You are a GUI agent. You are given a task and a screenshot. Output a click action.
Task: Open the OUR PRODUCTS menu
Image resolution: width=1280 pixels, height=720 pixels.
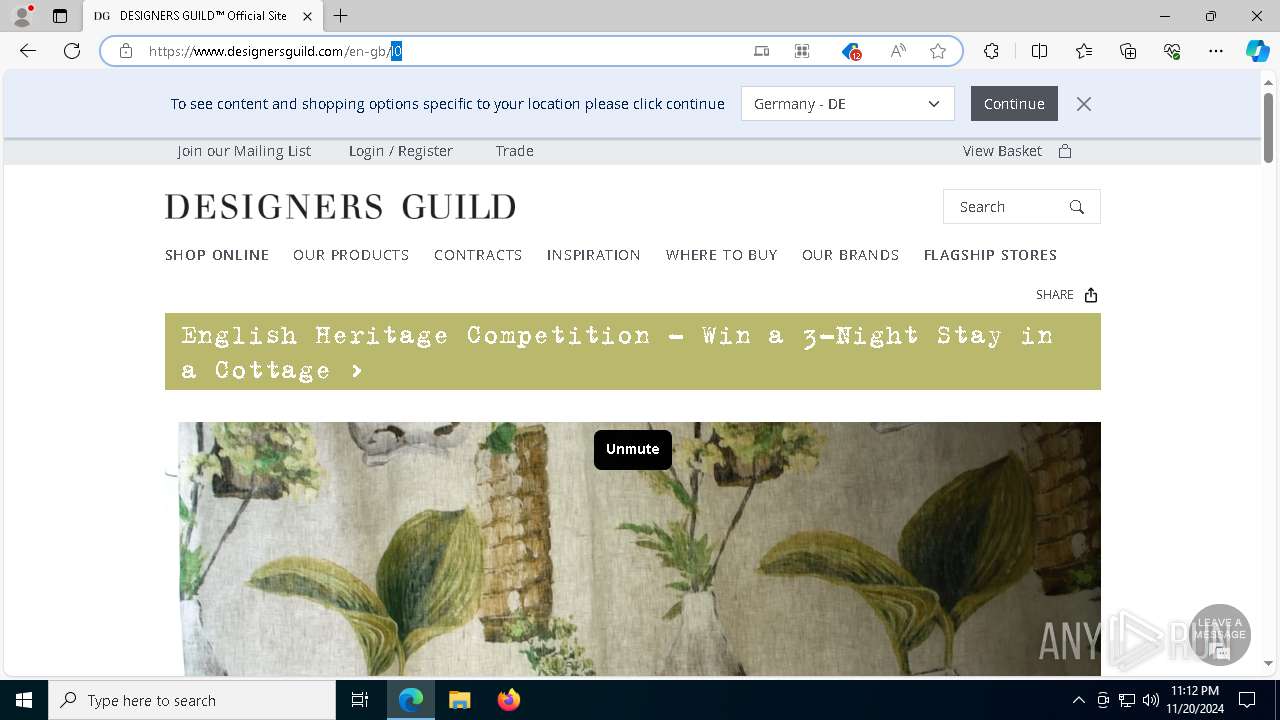point(351,255)
